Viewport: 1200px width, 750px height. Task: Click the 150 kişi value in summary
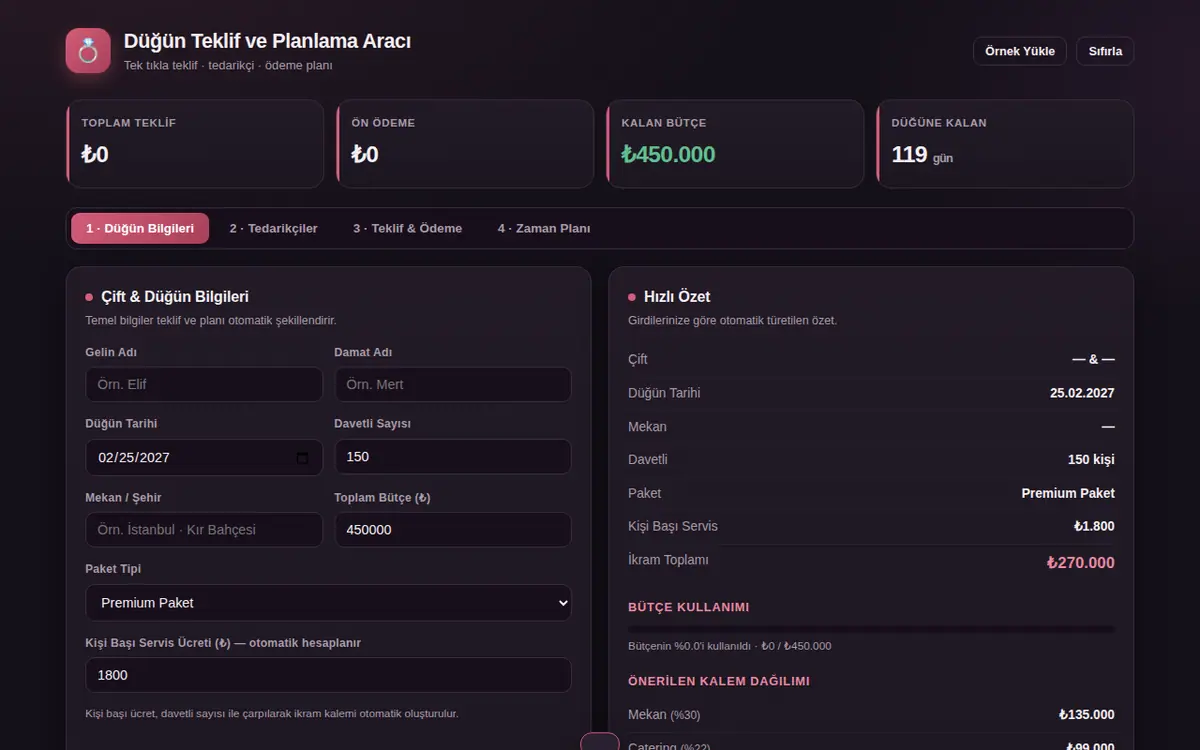[x=1091, y=460]
